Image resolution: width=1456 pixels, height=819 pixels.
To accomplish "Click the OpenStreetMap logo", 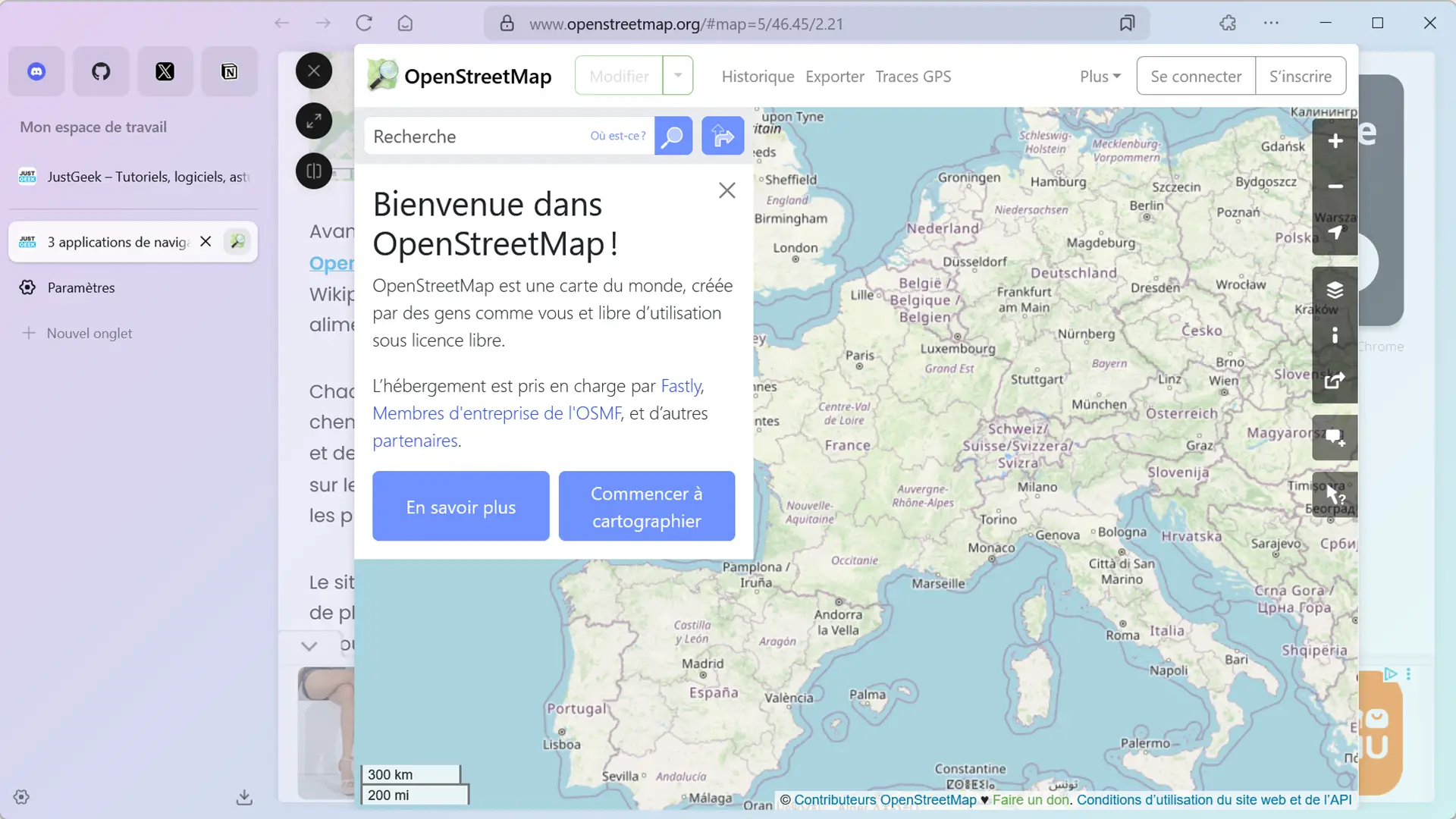I will click(460, 76).
